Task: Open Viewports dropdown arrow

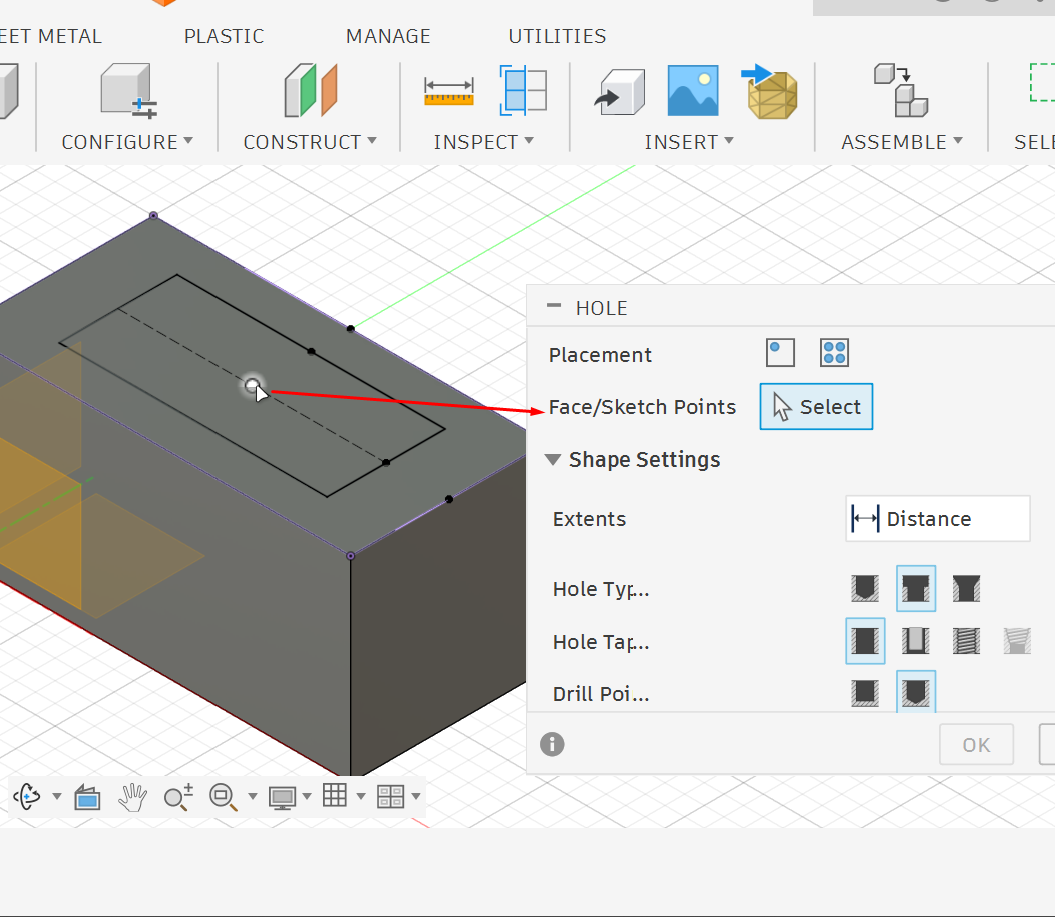Action: point(416,797)
